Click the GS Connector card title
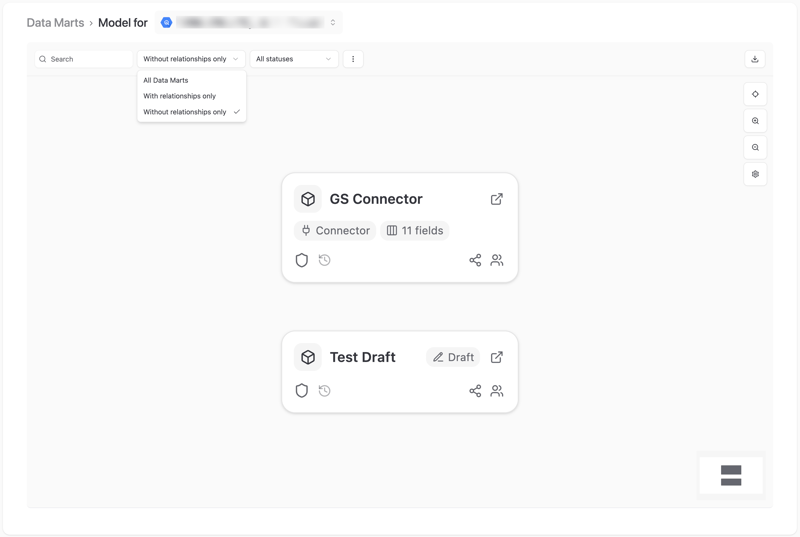This screenshot has width=800, height=537. (x=376, y=199)
